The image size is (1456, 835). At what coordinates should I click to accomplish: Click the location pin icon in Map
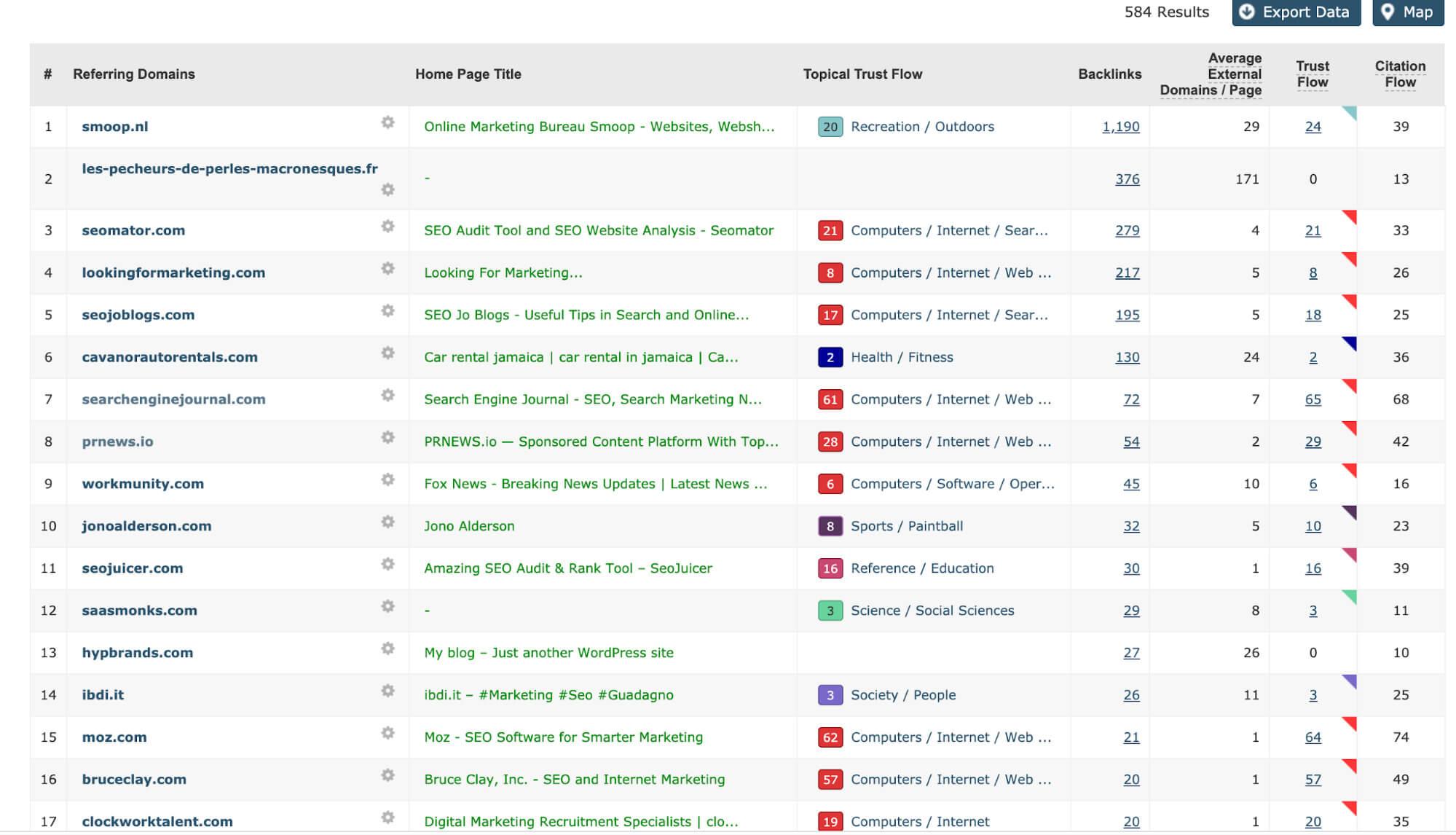point(1388,12)
